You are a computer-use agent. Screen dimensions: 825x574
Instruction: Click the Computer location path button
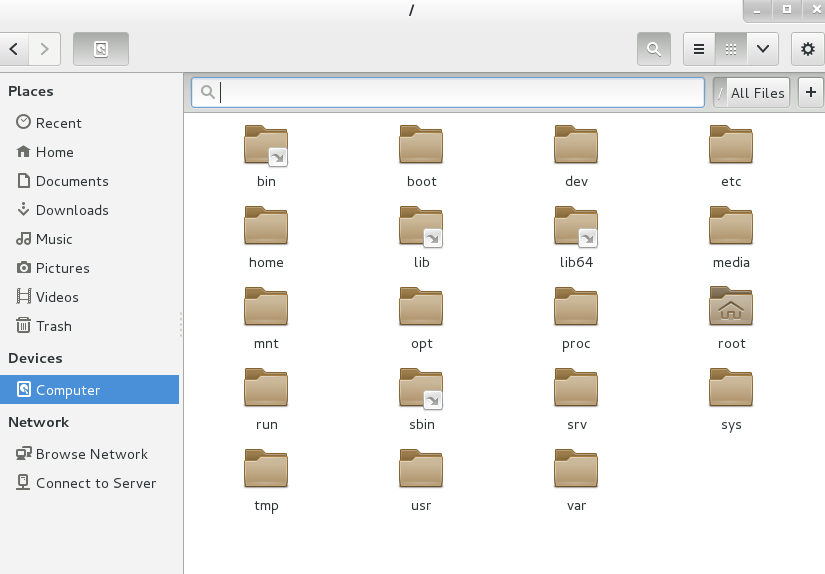click(100, 48)
